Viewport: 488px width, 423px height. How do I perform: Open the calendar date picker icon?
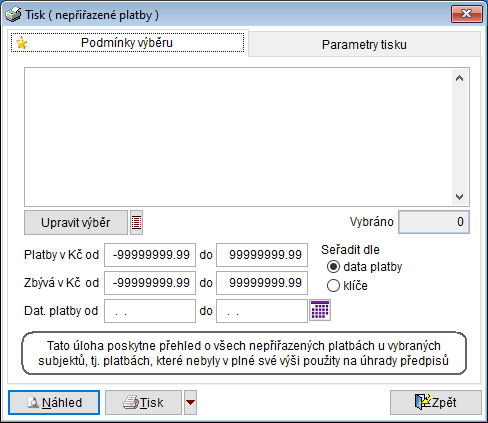tap(320, 310)
